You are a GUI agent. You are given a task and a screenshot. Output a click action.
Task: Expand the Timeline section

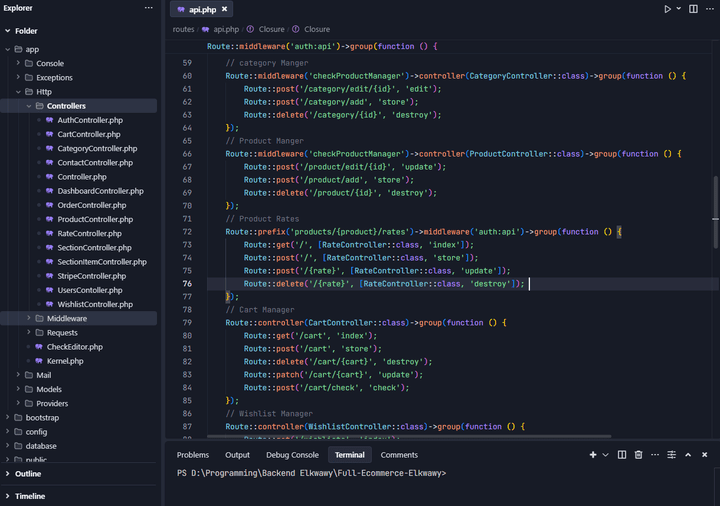8,496
